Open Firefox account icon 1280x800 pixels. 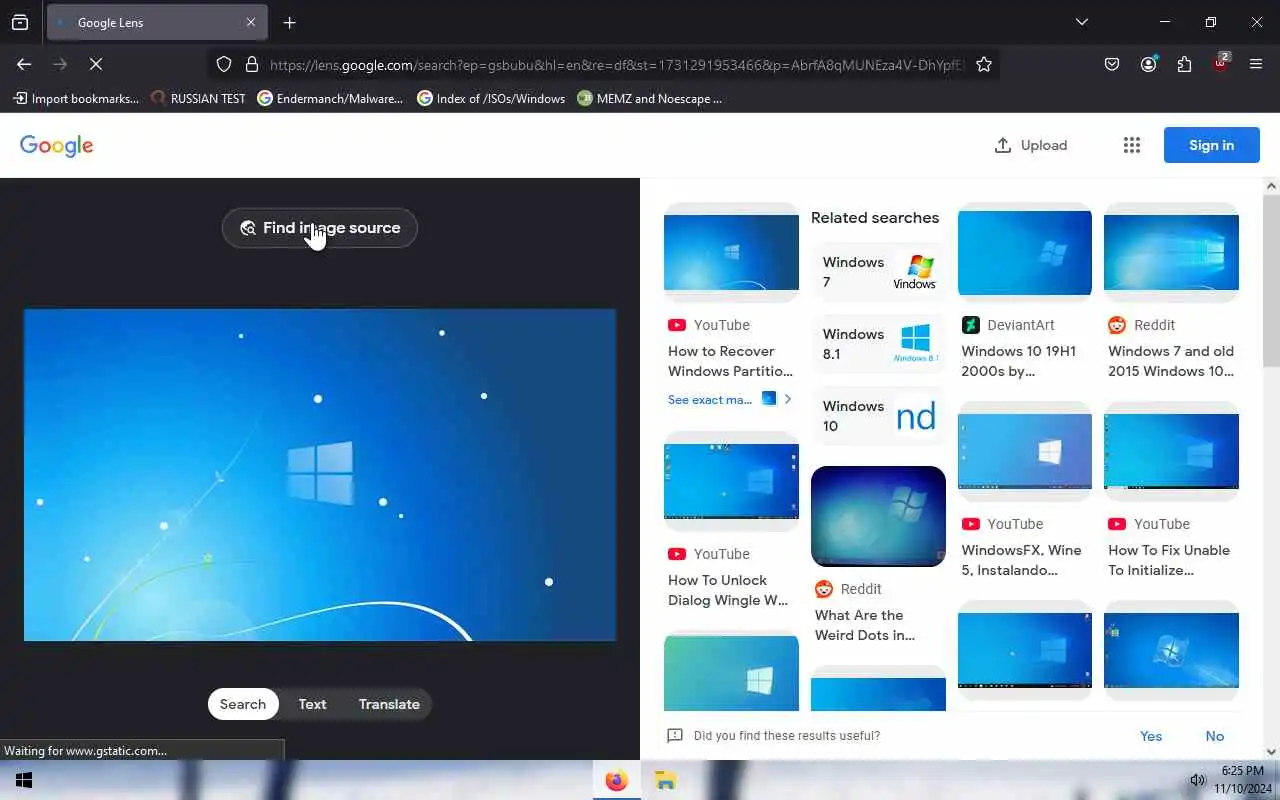point(1148,64)
